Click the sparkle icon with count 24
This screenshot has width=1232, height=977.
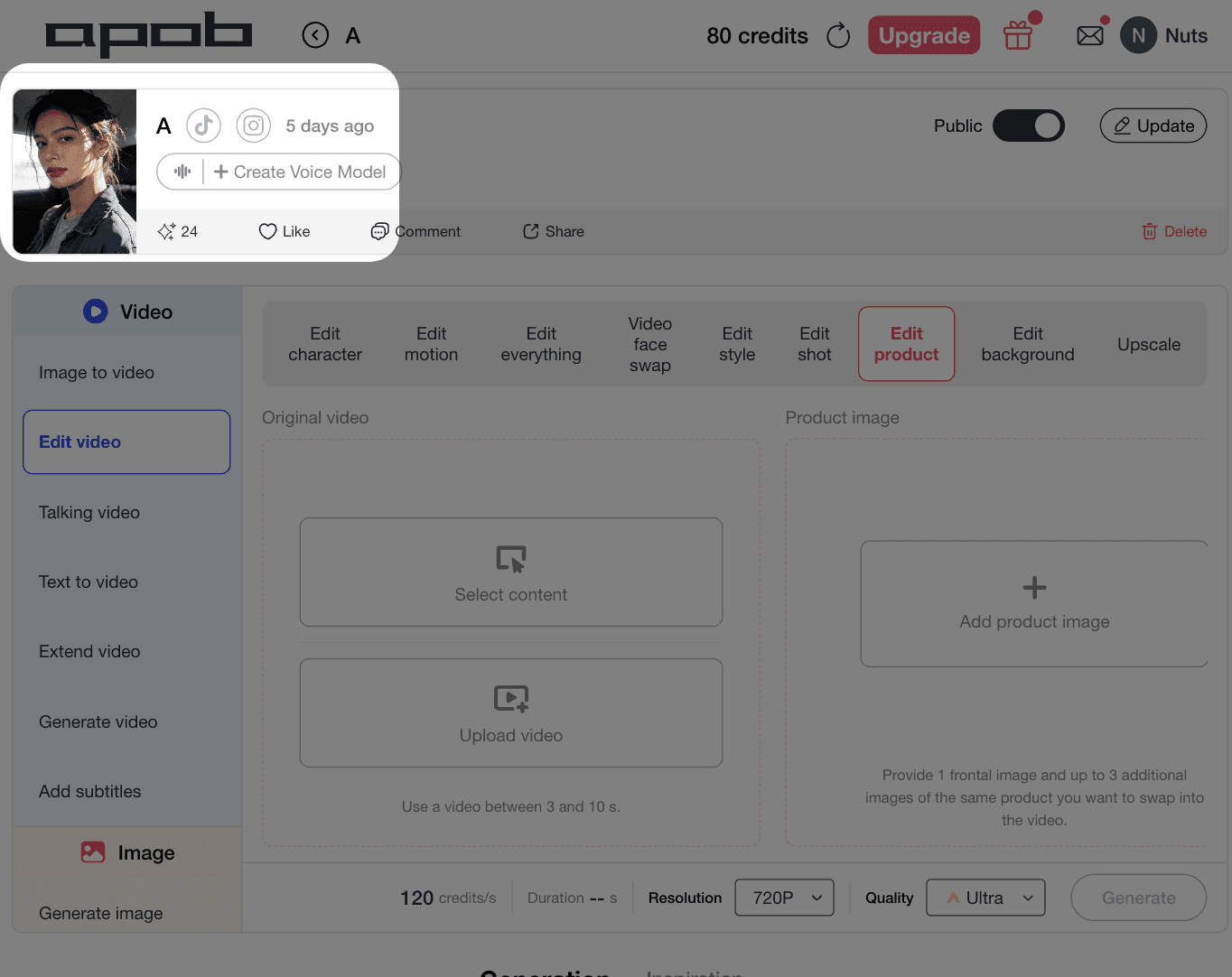coord(166,231)
